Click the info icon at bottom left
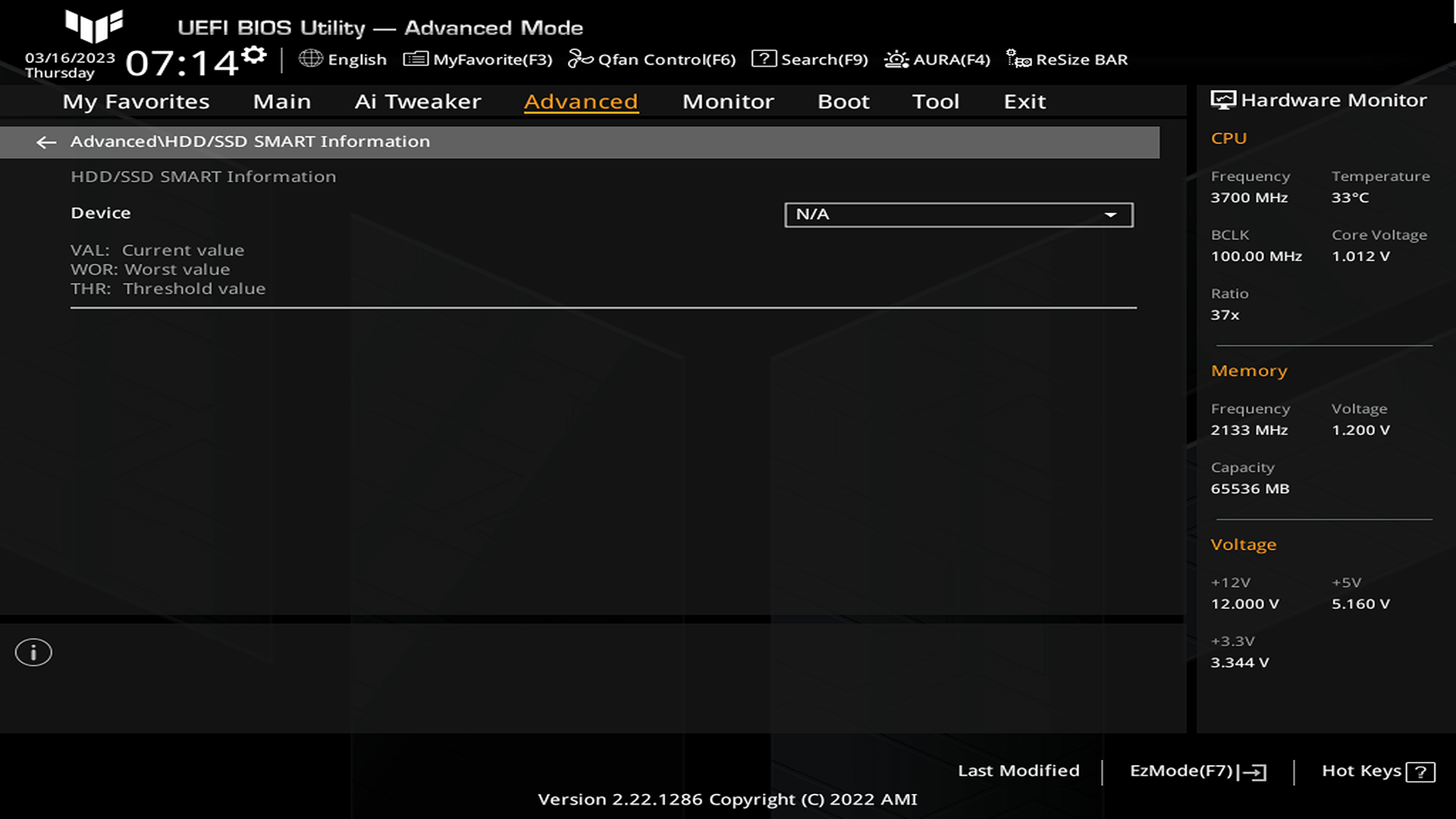 (33, 652)
